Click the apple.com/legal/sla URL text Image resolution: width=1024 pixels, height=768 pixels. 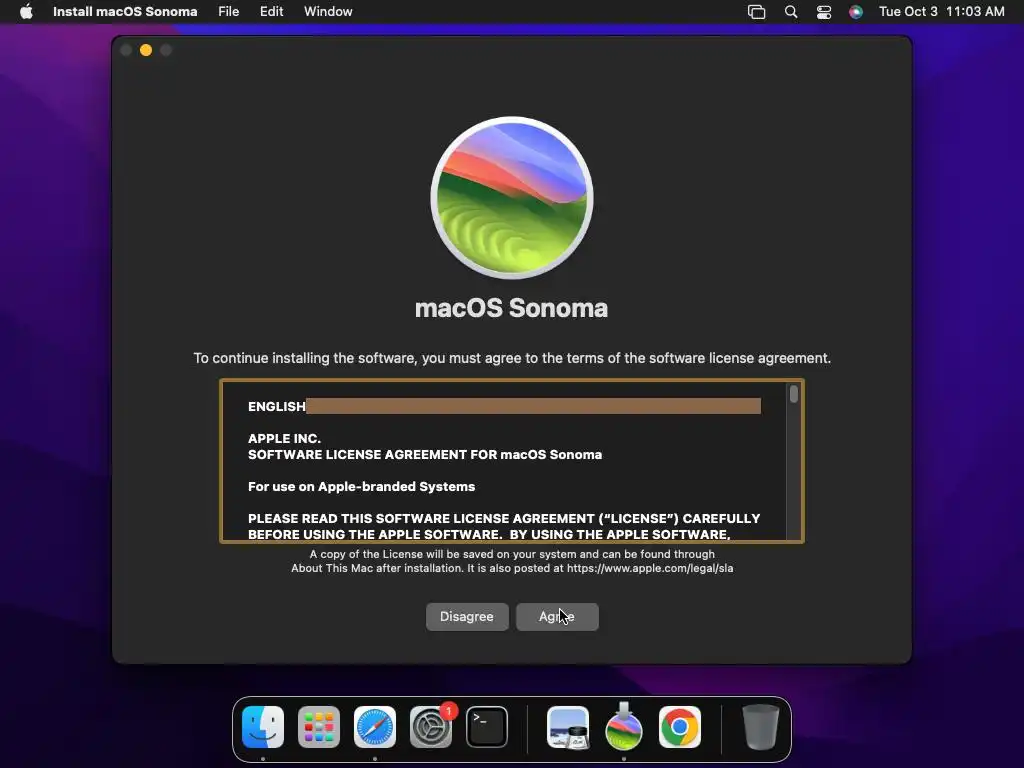(650, 568)
